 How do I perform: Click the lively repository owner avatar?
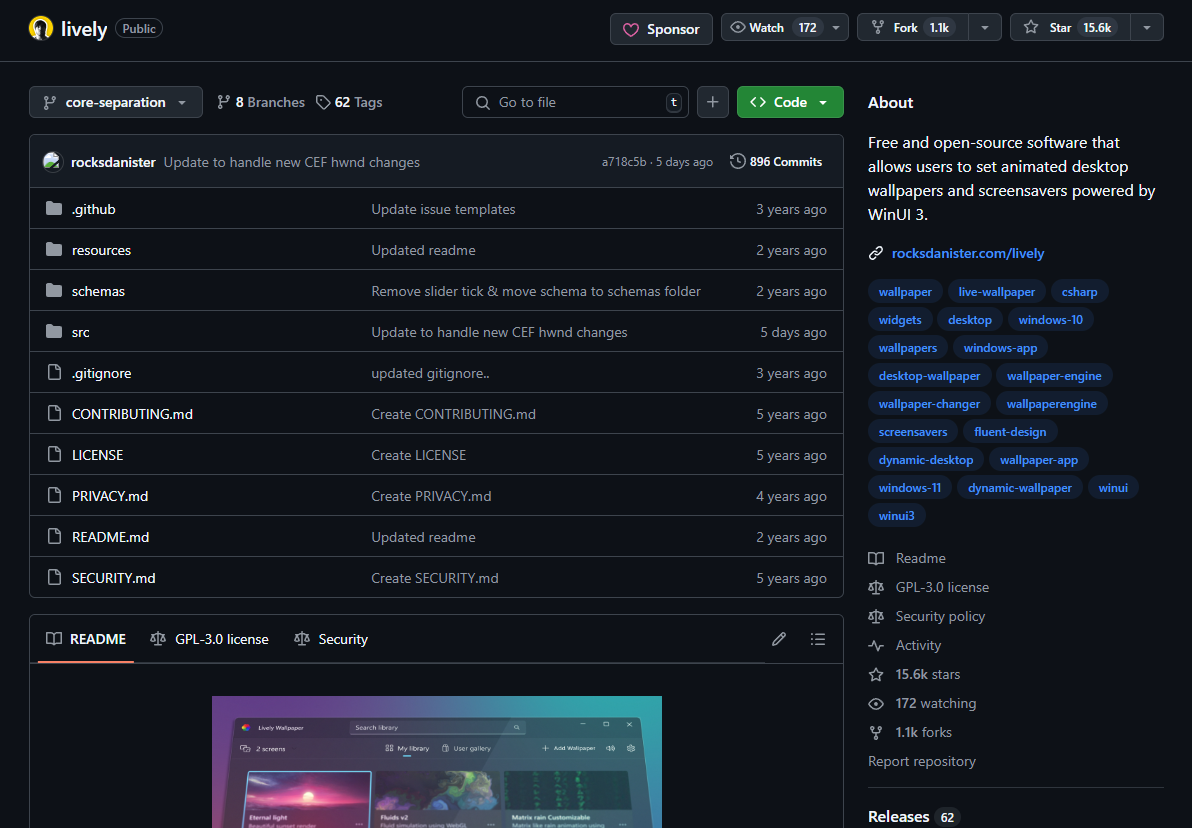(x=41, y=28)
